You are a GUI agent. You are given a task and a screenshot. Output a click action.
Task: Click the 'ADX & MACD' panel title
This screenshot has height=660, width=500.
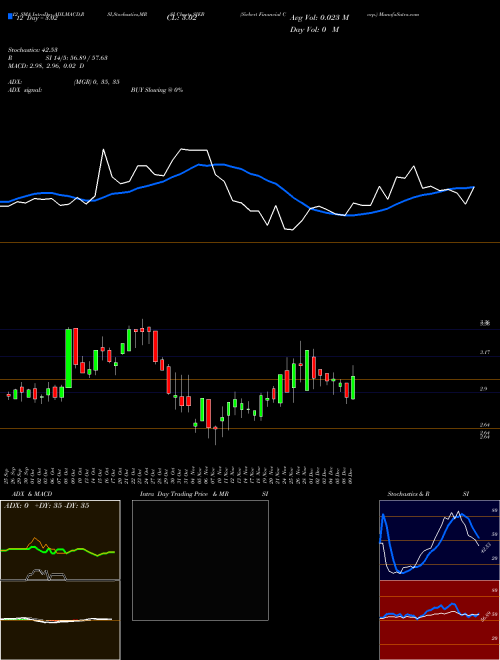coord(32,494)
